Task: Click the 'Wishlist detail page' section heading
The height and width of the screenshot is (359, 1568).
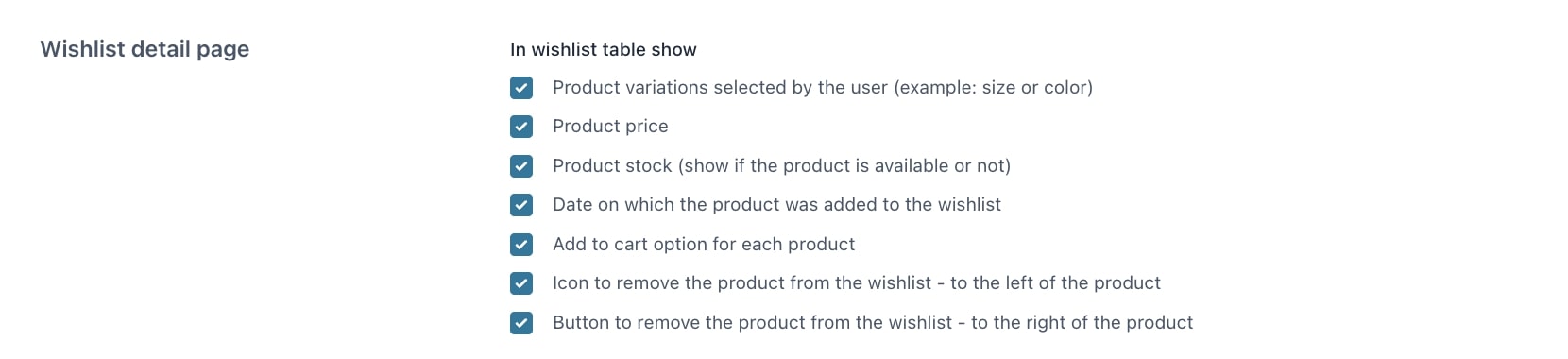Action: tap(145, 49)
